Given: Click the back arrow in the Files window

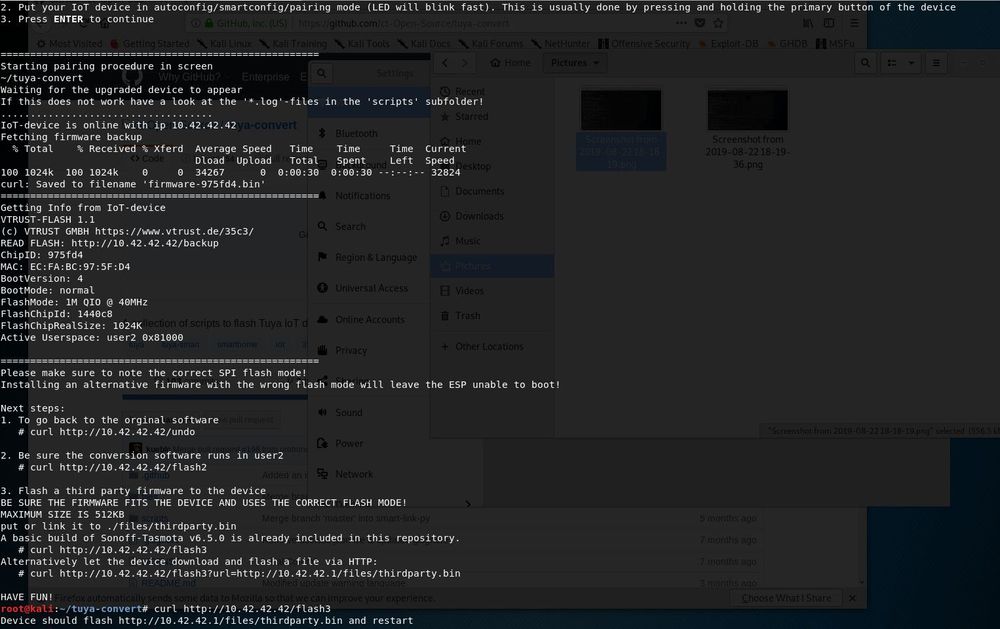Looking at the screenshot, I should click(x=443, y=62).
